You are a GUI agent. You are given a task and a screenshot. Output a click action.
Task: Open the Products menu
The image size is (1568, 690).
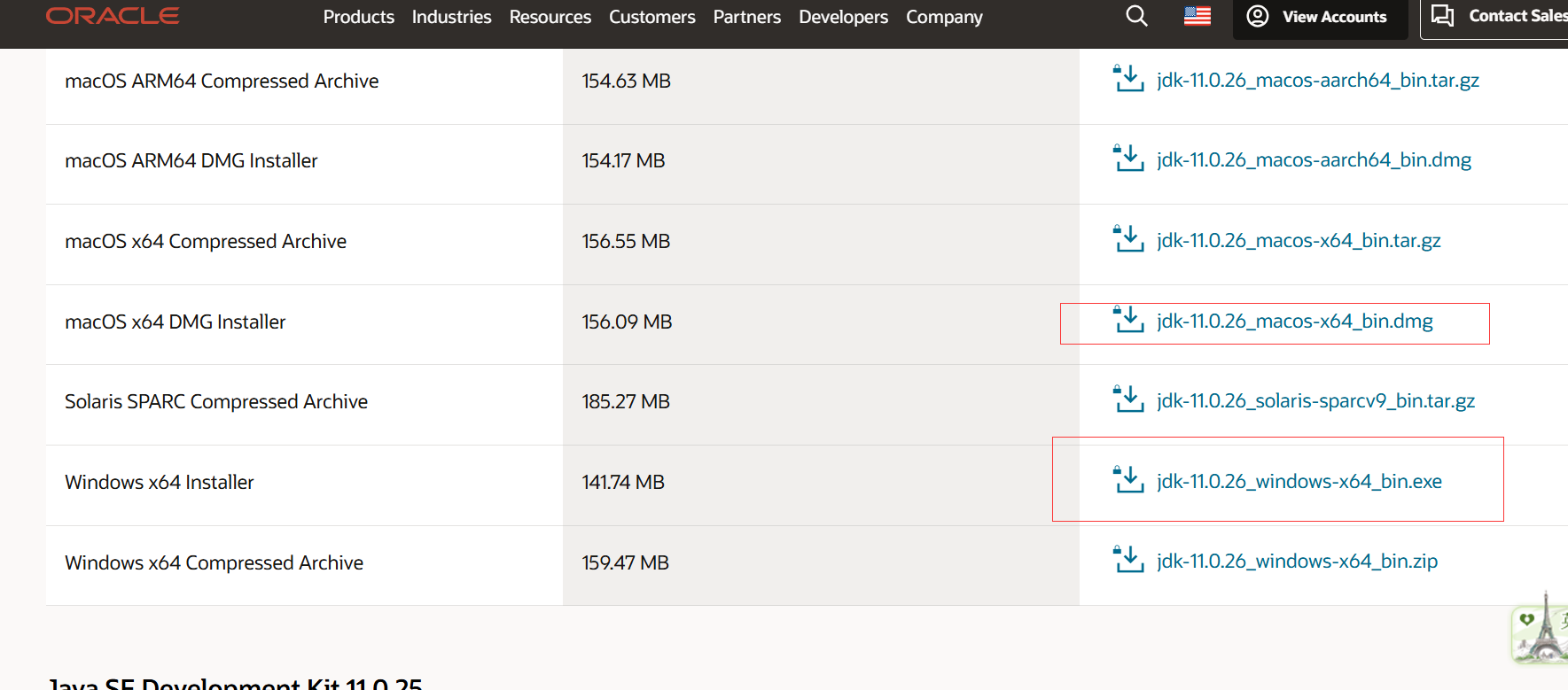(358, 17)
